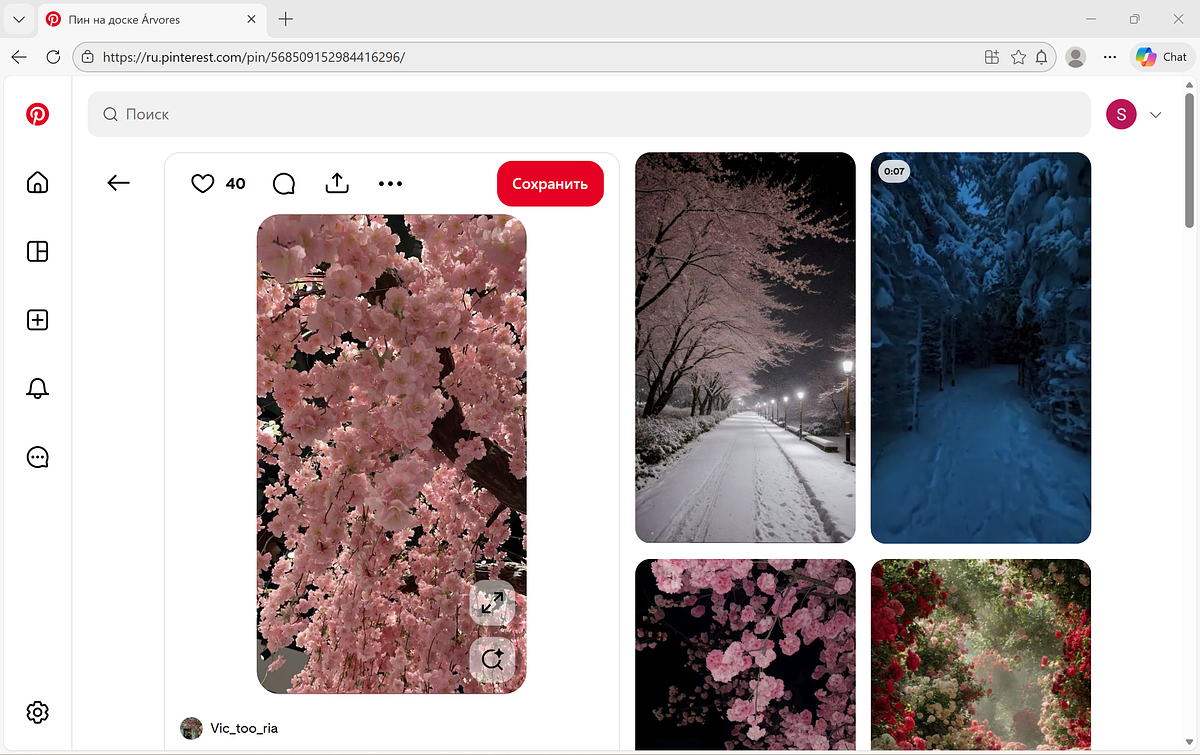Open the snowy night street thumbnail
The image size is (1200, 755).
click(x=745, y=347)
